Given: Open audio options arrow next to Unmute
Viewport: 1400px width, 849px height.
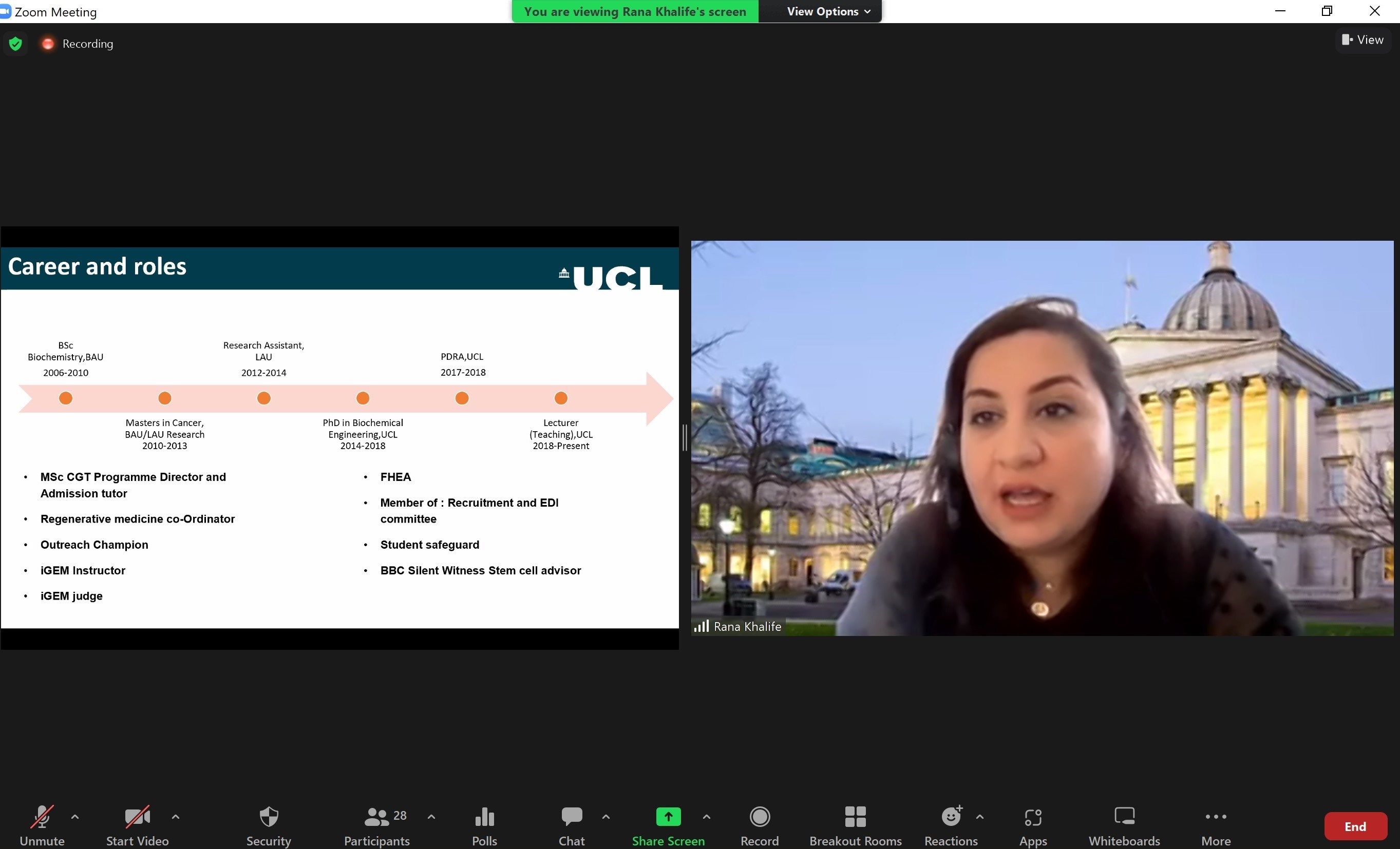Looking at the screenshot, I should click(75, 817).
